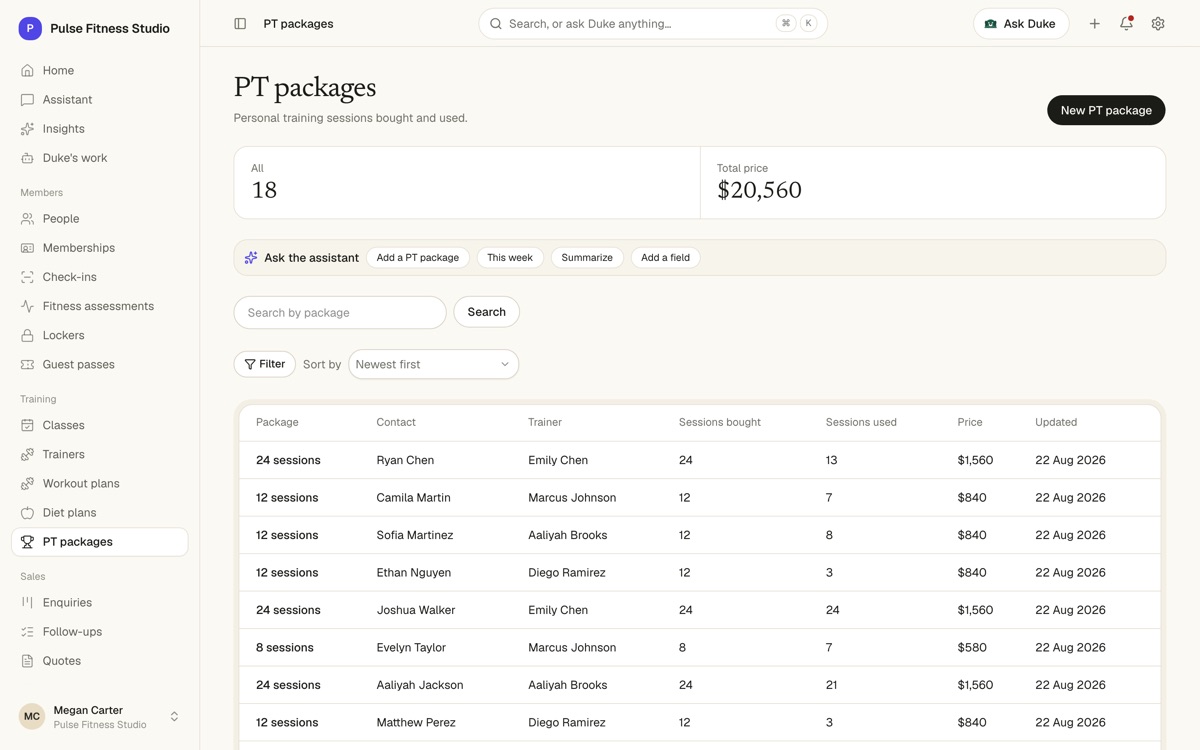Click the Trainers dumbbell icon
Image resolution: width=1200 pixels, height=750 pixels.
[x=27, y=454]
